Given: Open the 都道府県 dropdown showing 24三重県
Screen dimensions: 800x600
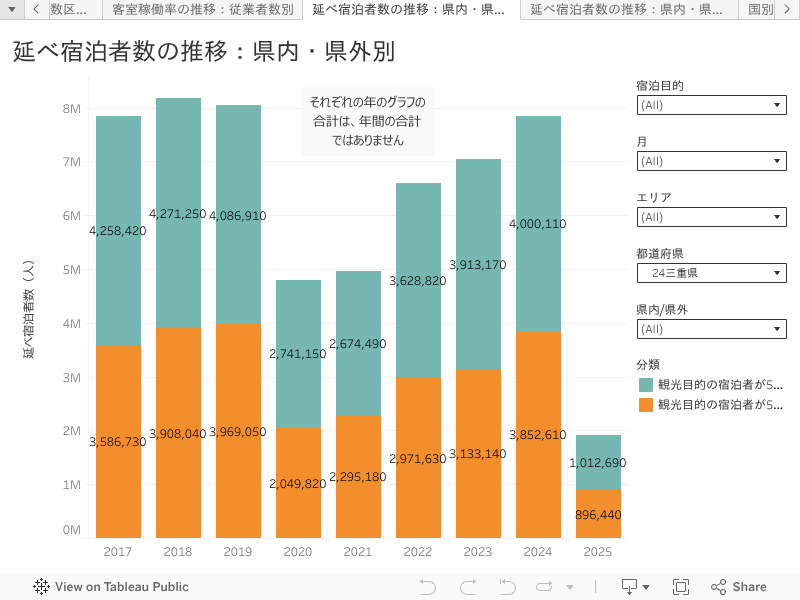Looking at the screenshot, I should point(711,273).
